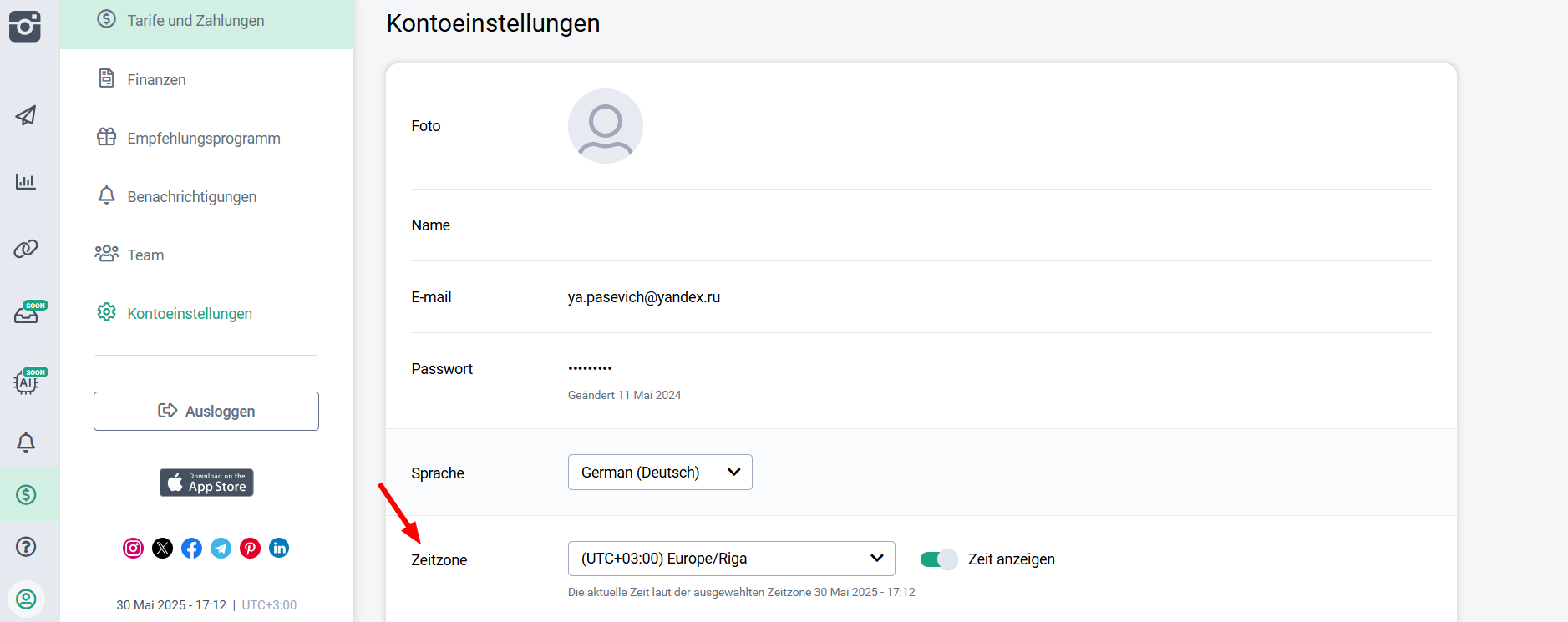Expand the Zeitzone Europe/Riga dropdown

coord(731,559)
